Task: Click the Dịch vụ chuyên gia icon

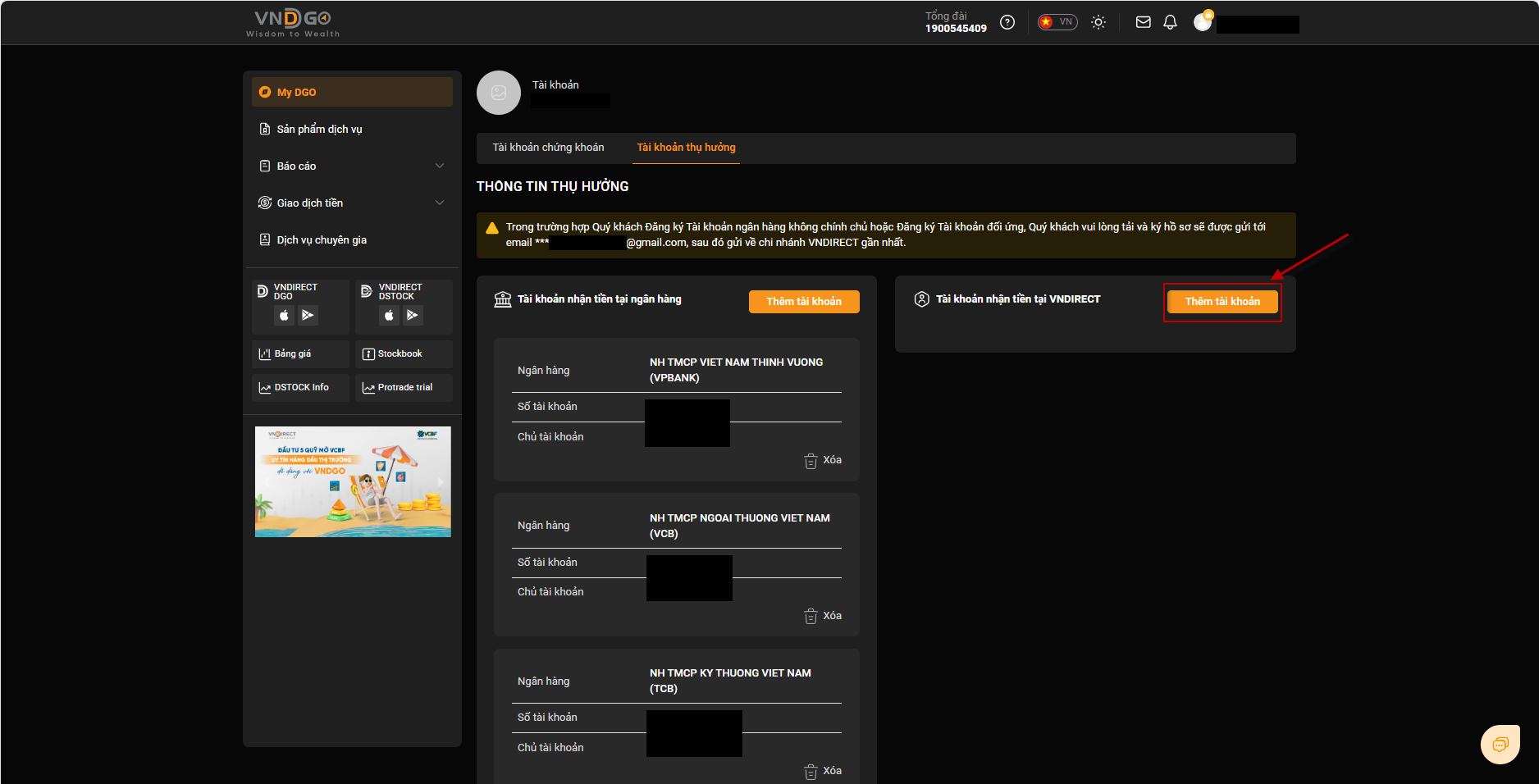Action: click(265, 239)
